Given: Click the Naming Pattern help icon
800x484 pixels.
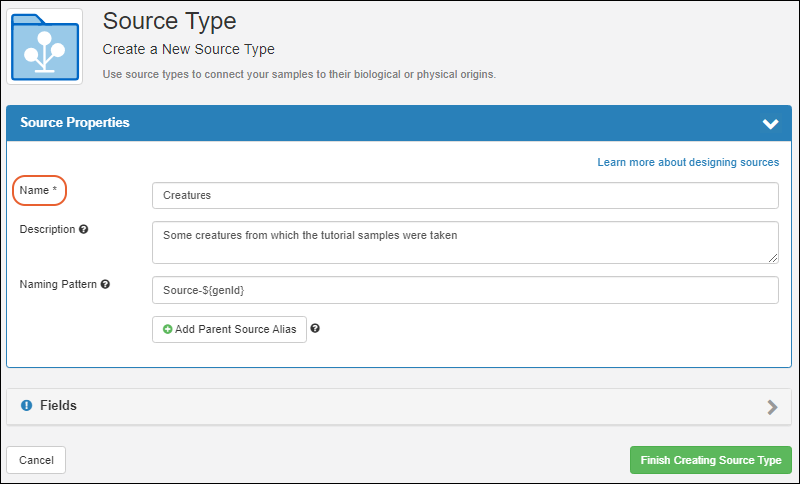Looking at the screenshot, I should (105, 285).
